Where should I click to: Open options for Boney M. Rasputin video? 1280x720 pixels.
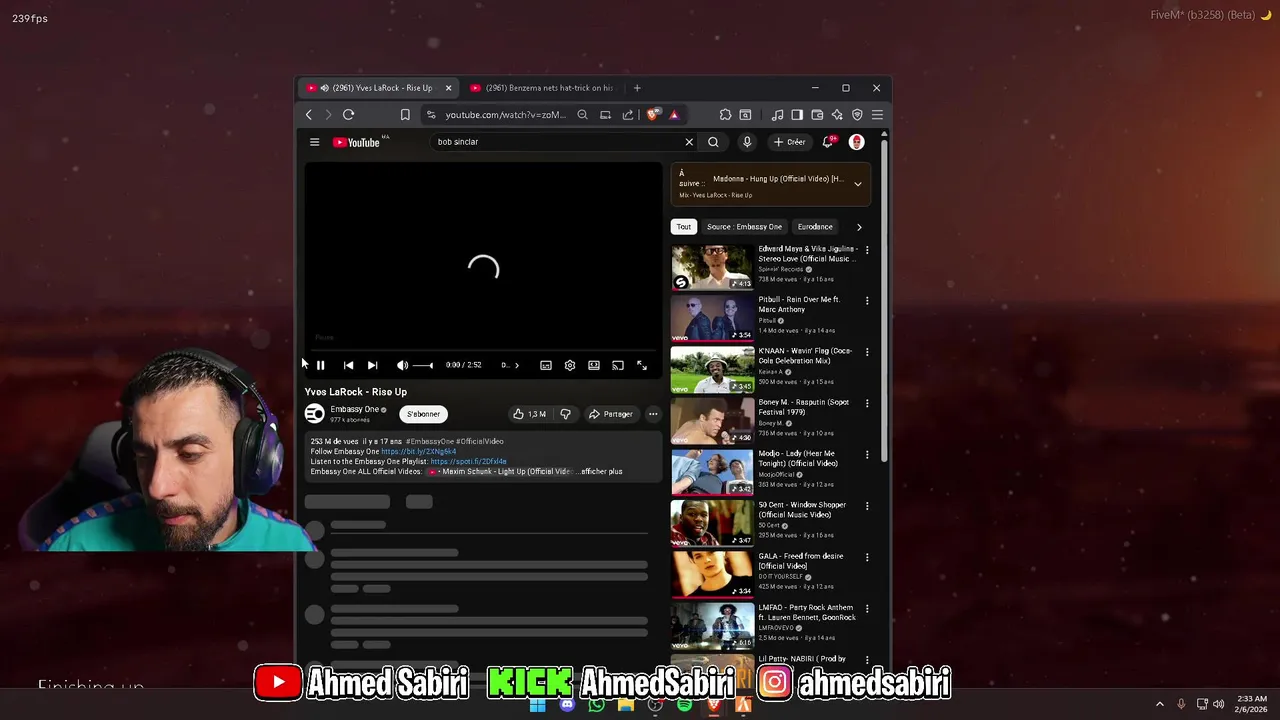(x=867, y=403)
